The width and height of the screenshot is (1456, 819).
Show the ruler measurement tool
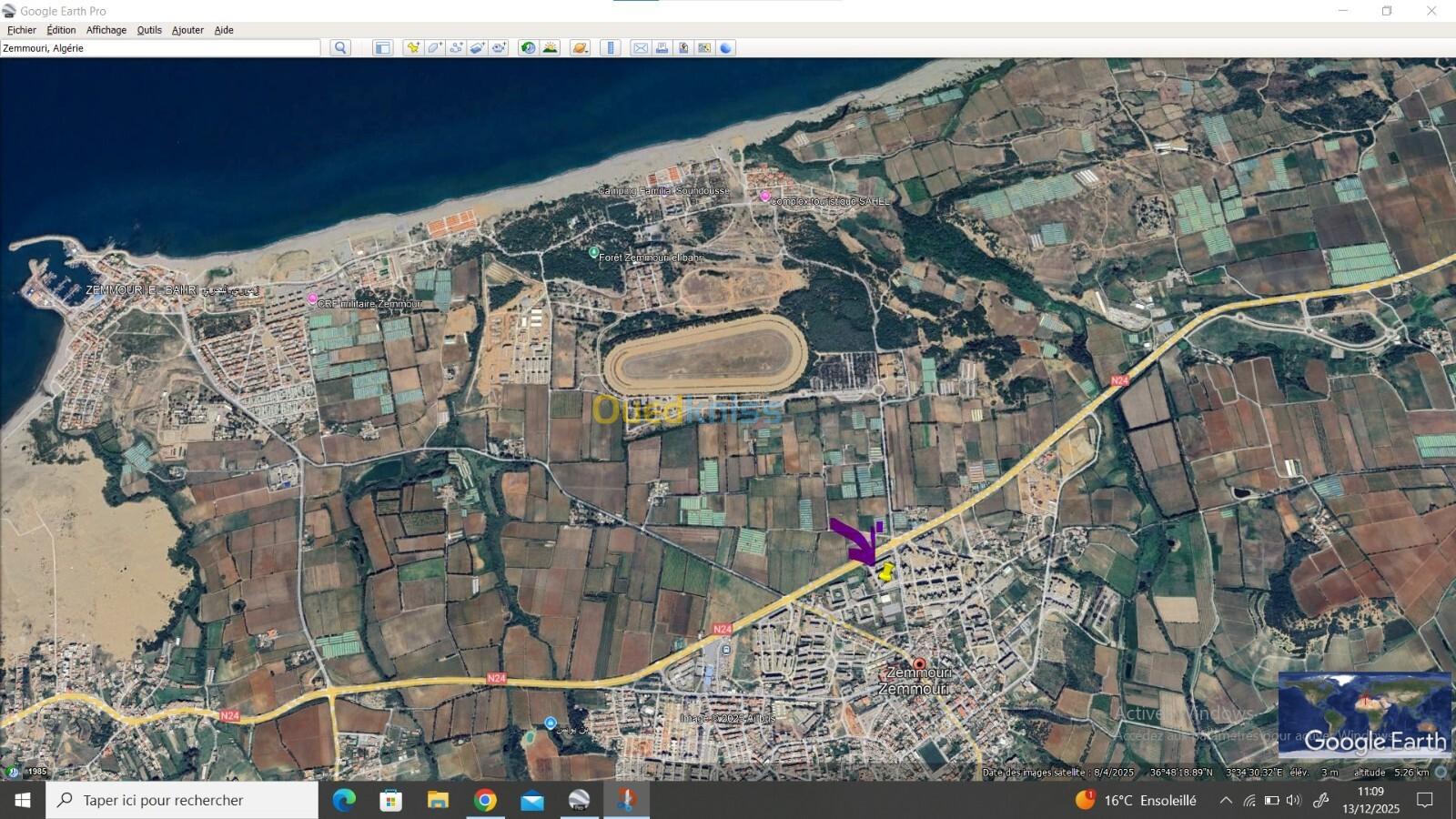pyautogui.click(x=611, y=48)
